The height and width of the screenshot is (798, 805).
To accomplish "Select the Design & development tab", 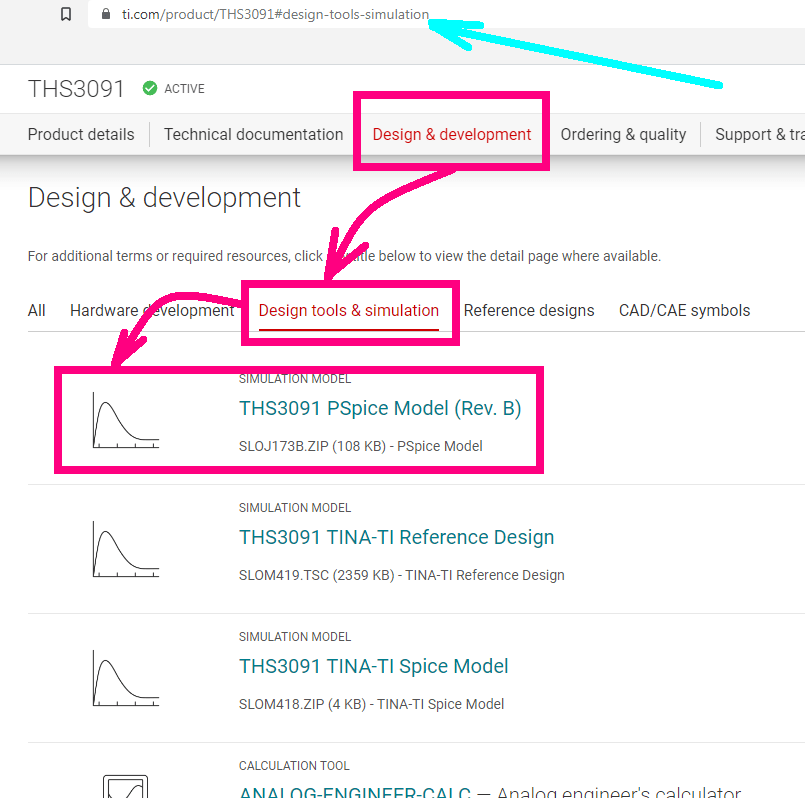I will [x=452, y=135].
